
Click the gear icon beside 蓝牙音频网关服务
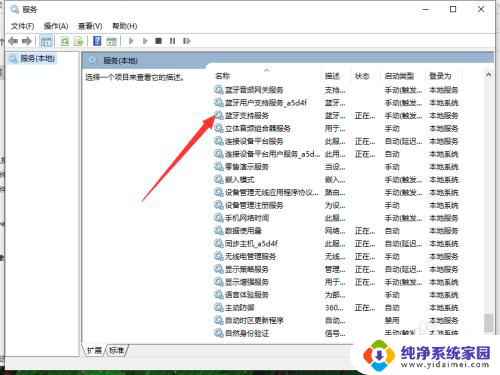coord(219,90)
